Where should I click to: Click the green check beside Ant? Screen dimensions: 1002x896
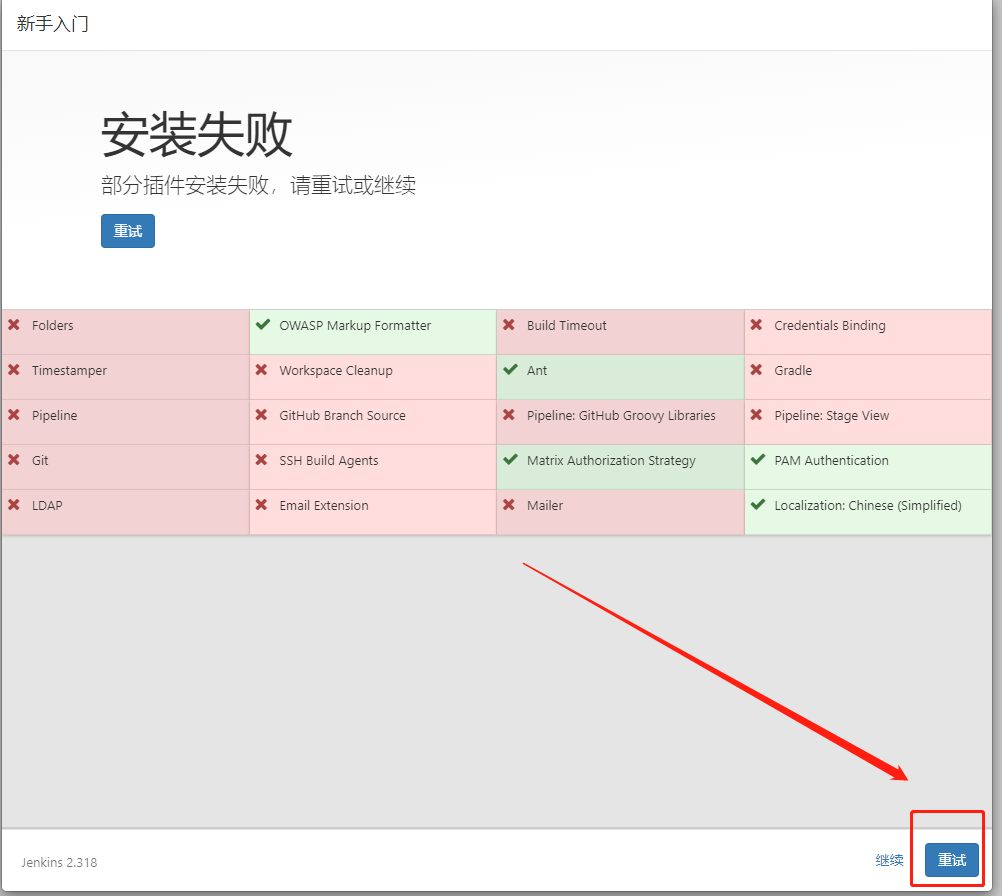[510, 369]
